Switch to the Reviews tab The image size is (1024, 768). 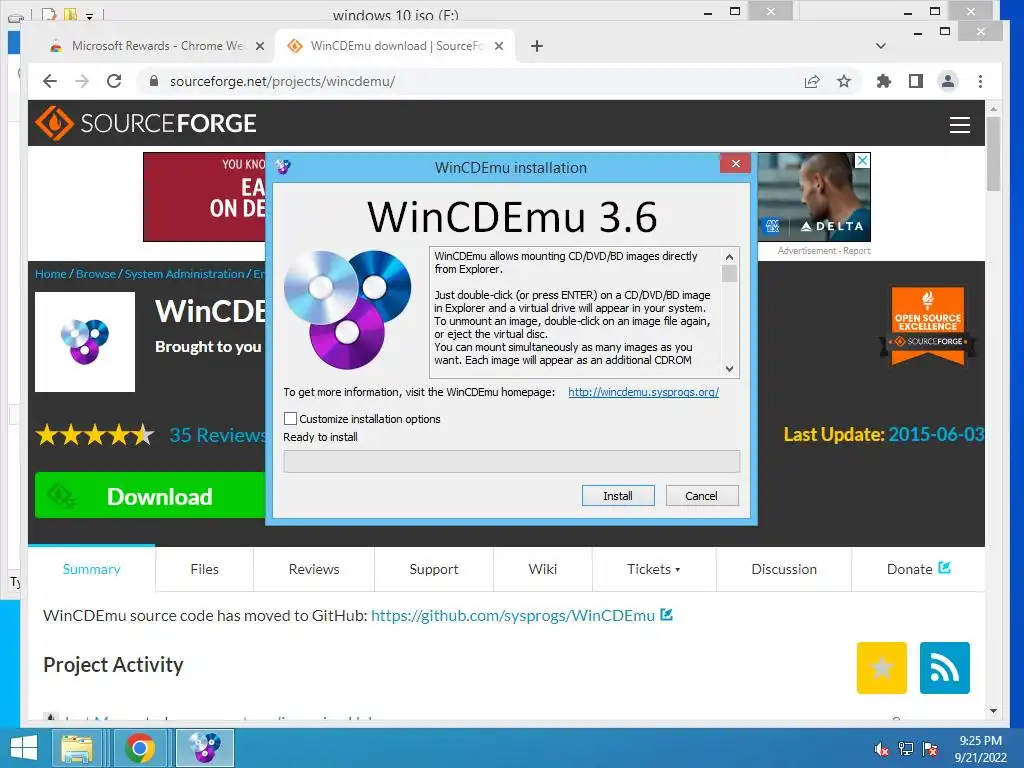[314, 569]
